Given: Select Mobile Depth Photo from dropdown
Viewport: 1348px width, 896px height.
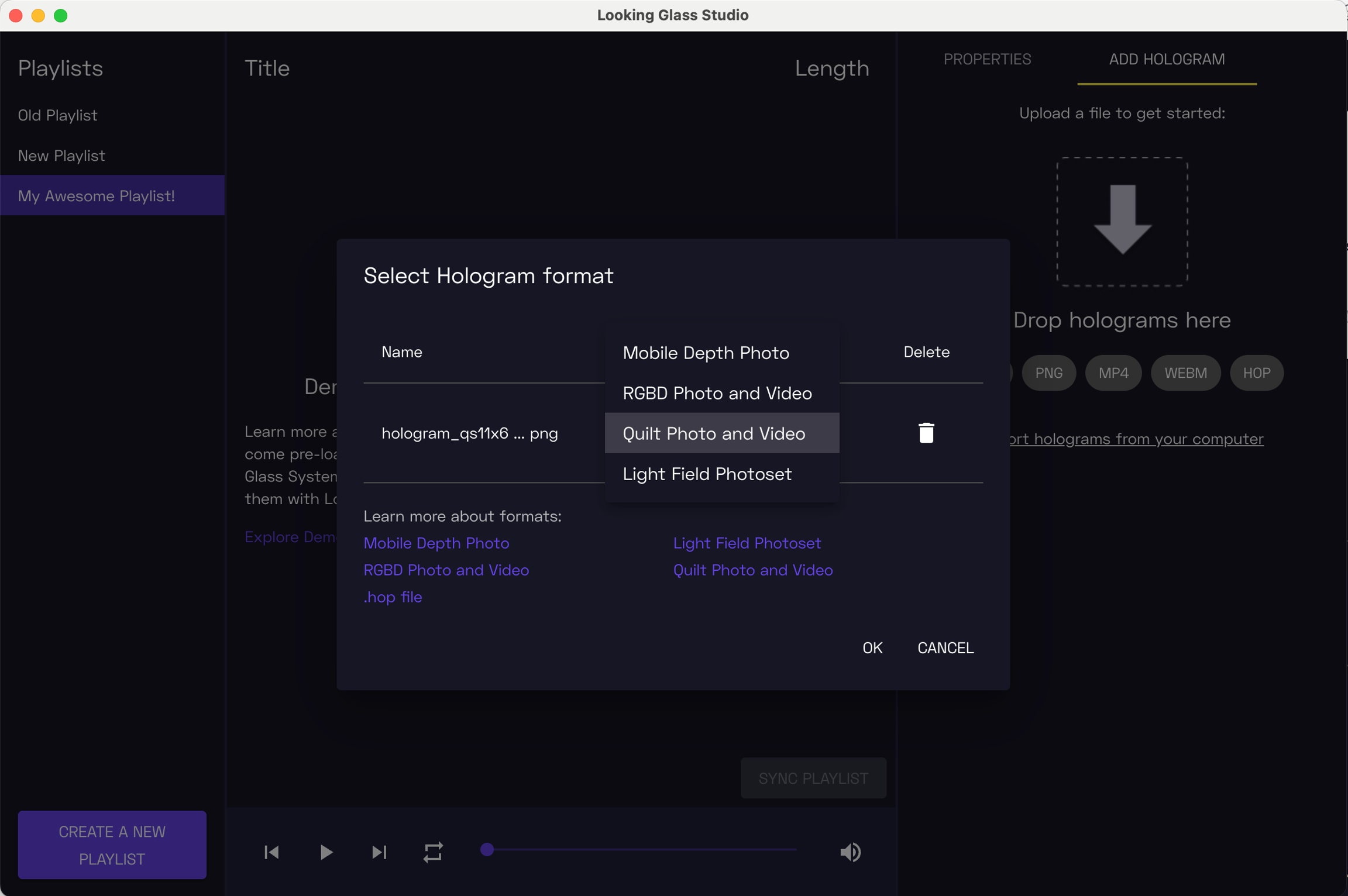Looking at the screenshot, I should (x=706, y=353).
